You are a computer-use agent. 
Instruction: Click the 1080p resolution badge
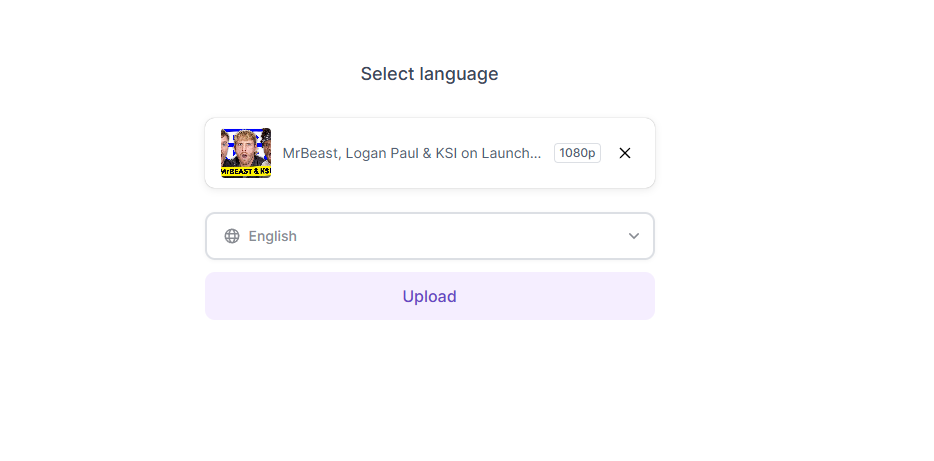(x=577, y=153)
